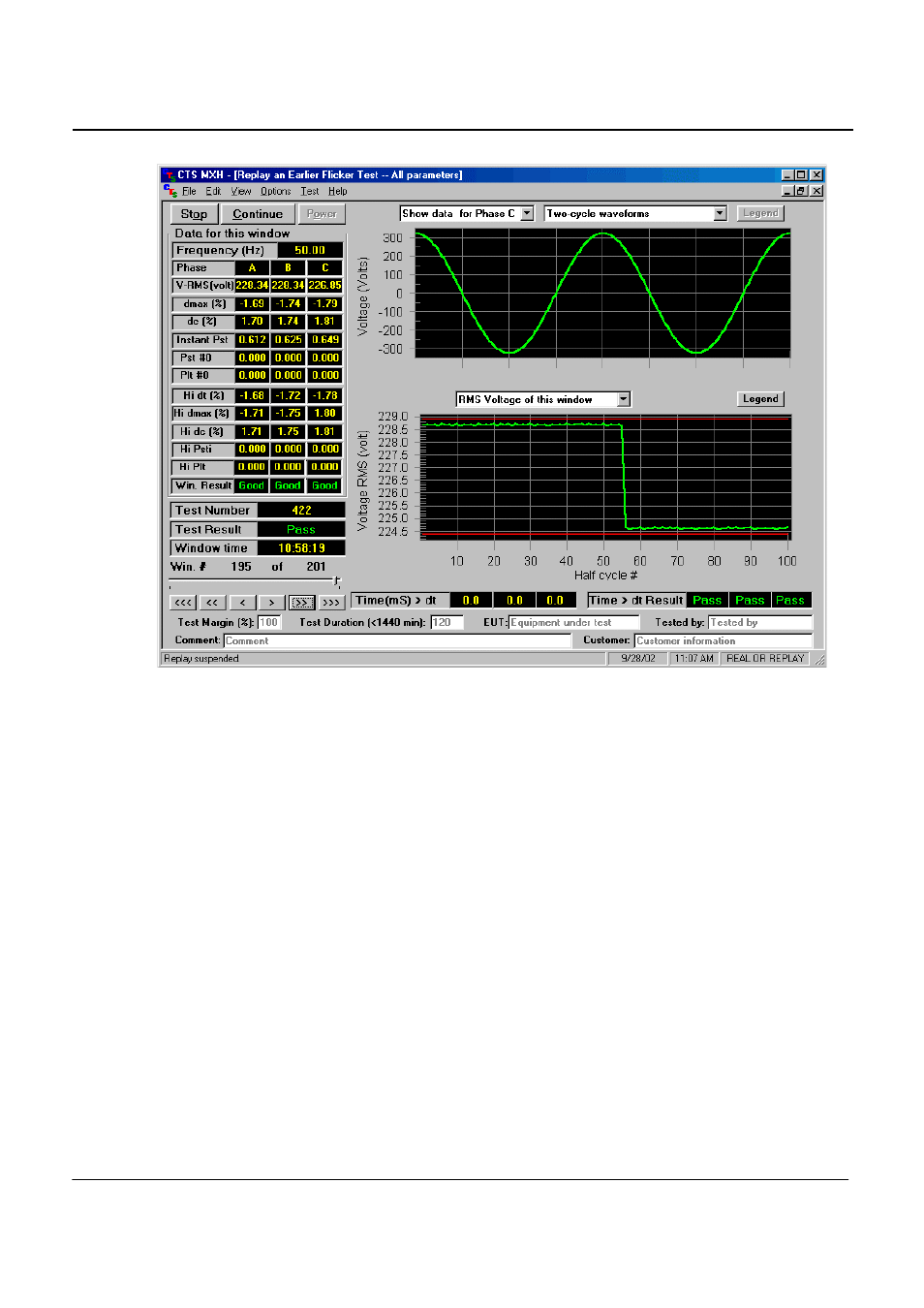Click the 11:07 AM time in status bar
The height and width of the screenshot is (1308, 924).
(x=694, y=659)
